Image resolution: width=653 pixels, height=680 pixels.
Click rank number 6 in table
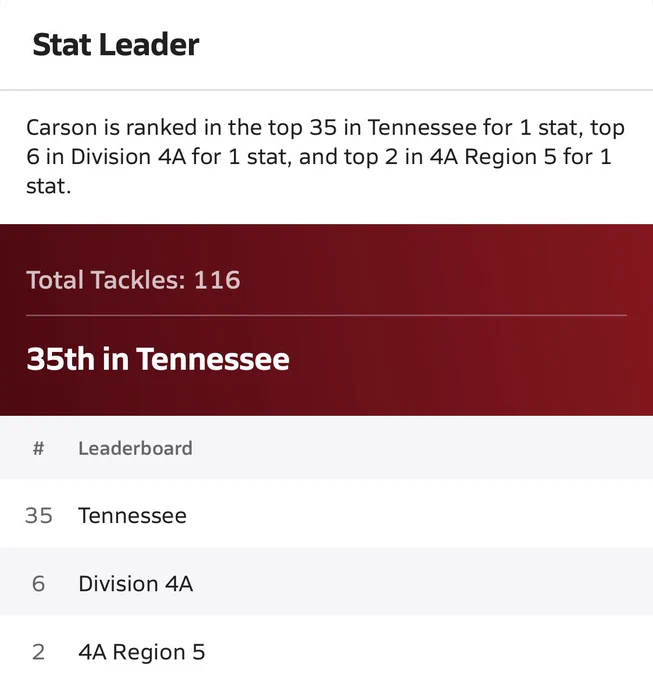tap(38, 584)
